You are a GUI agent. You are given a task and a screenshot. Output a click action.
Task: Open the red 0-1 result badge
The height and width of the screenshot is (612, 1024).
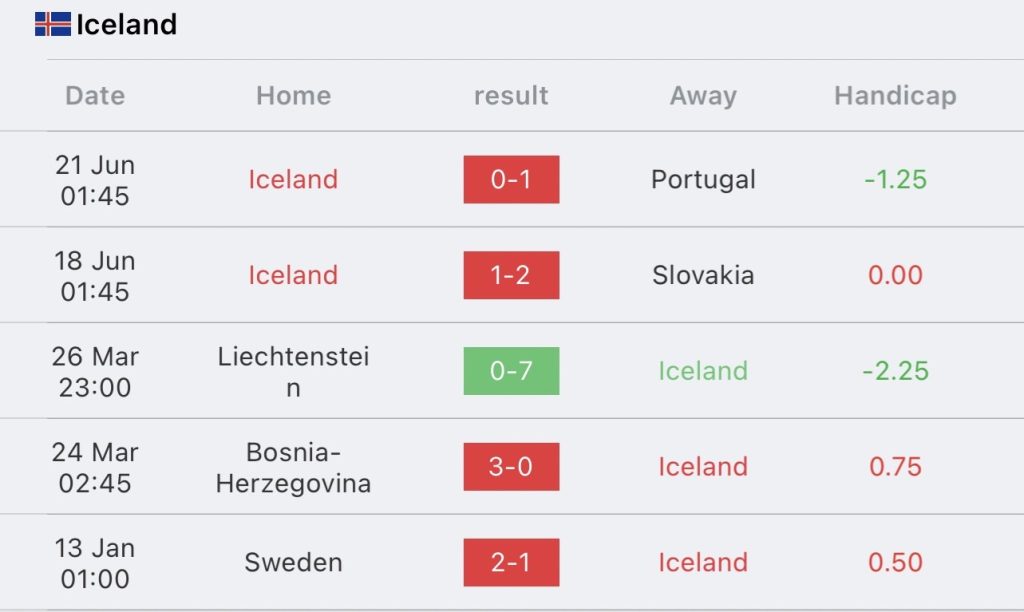(x=511, y=180)
